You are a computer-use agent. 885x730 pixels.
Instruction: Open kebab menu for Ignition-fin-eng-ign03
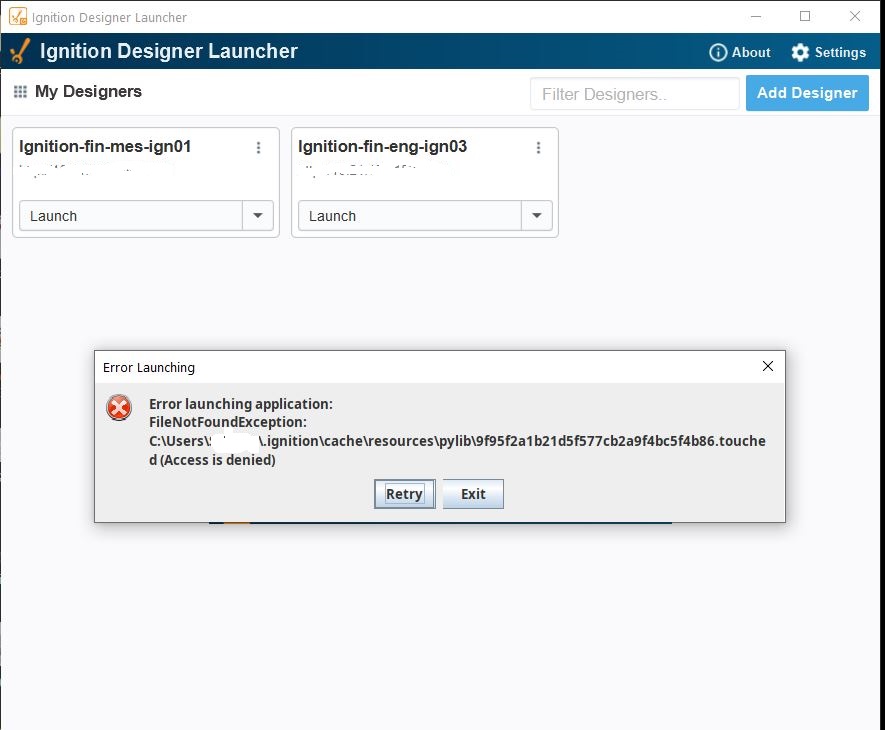pos(538,147)
